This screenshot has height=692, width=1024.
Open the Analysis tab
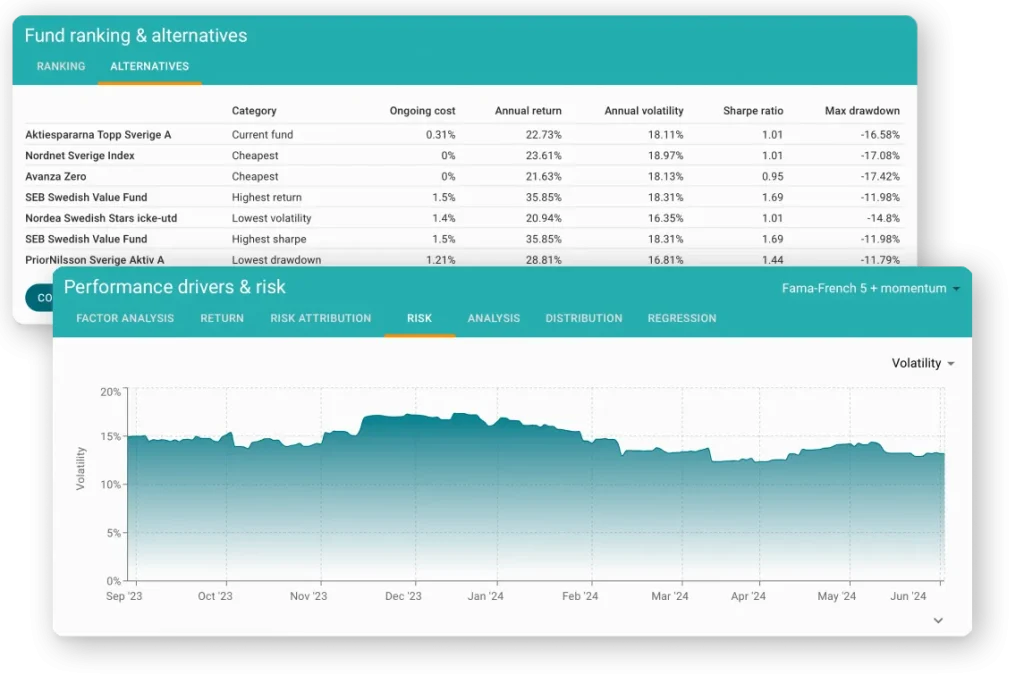494,318
